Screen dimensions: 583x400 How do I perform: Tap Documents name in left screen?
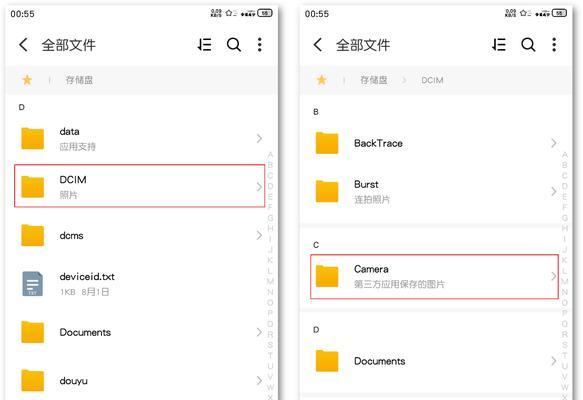85,332
